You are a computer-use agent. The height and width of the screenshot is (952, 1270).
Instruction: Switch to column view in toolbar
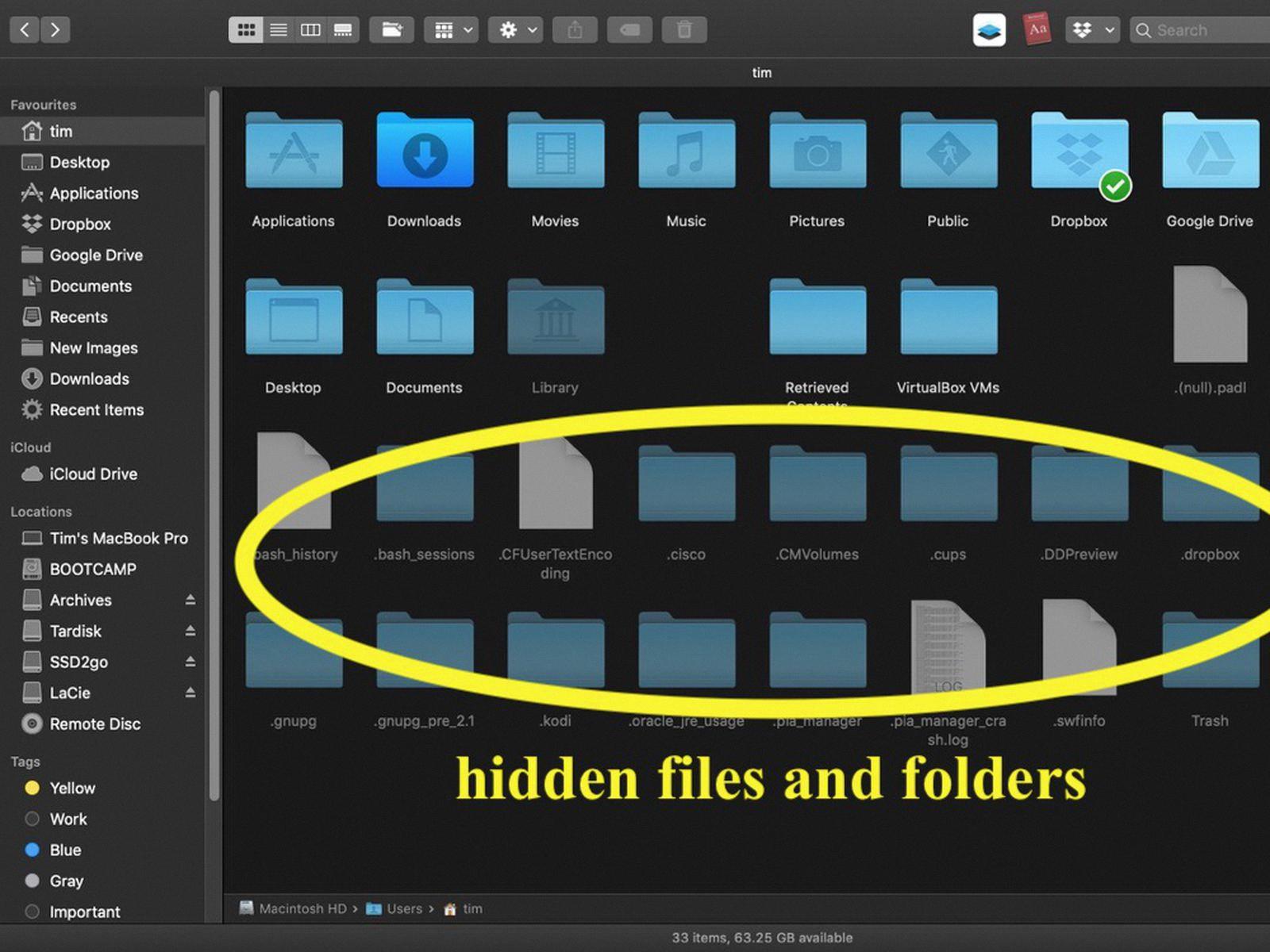pyautogui.click(x=310, y=30)
